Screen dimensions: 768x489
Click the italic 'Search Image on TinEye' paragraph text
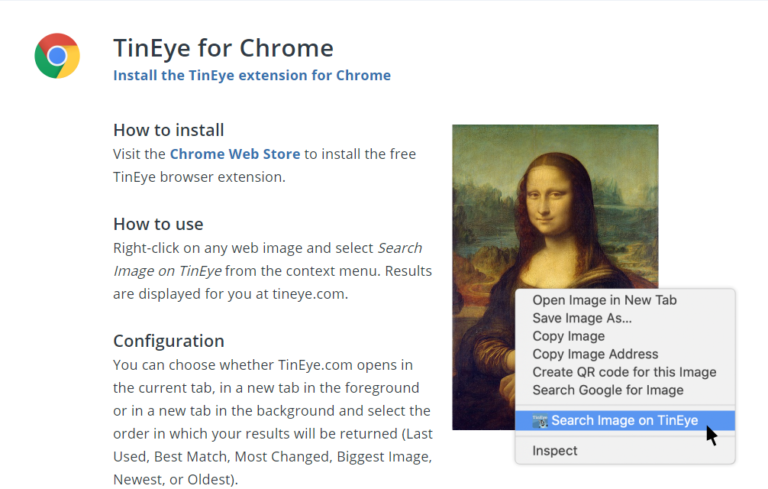coord(168,271)
